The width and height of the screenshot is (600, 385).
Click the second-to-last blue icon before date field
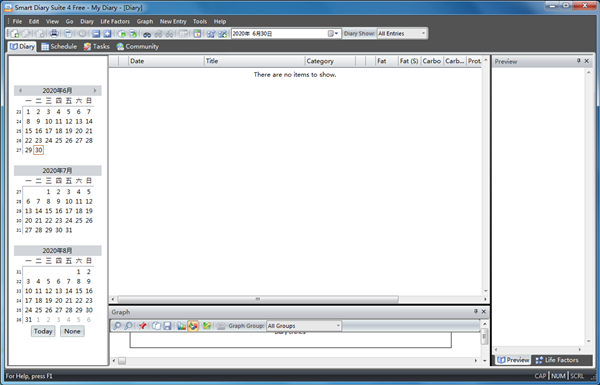211,34
